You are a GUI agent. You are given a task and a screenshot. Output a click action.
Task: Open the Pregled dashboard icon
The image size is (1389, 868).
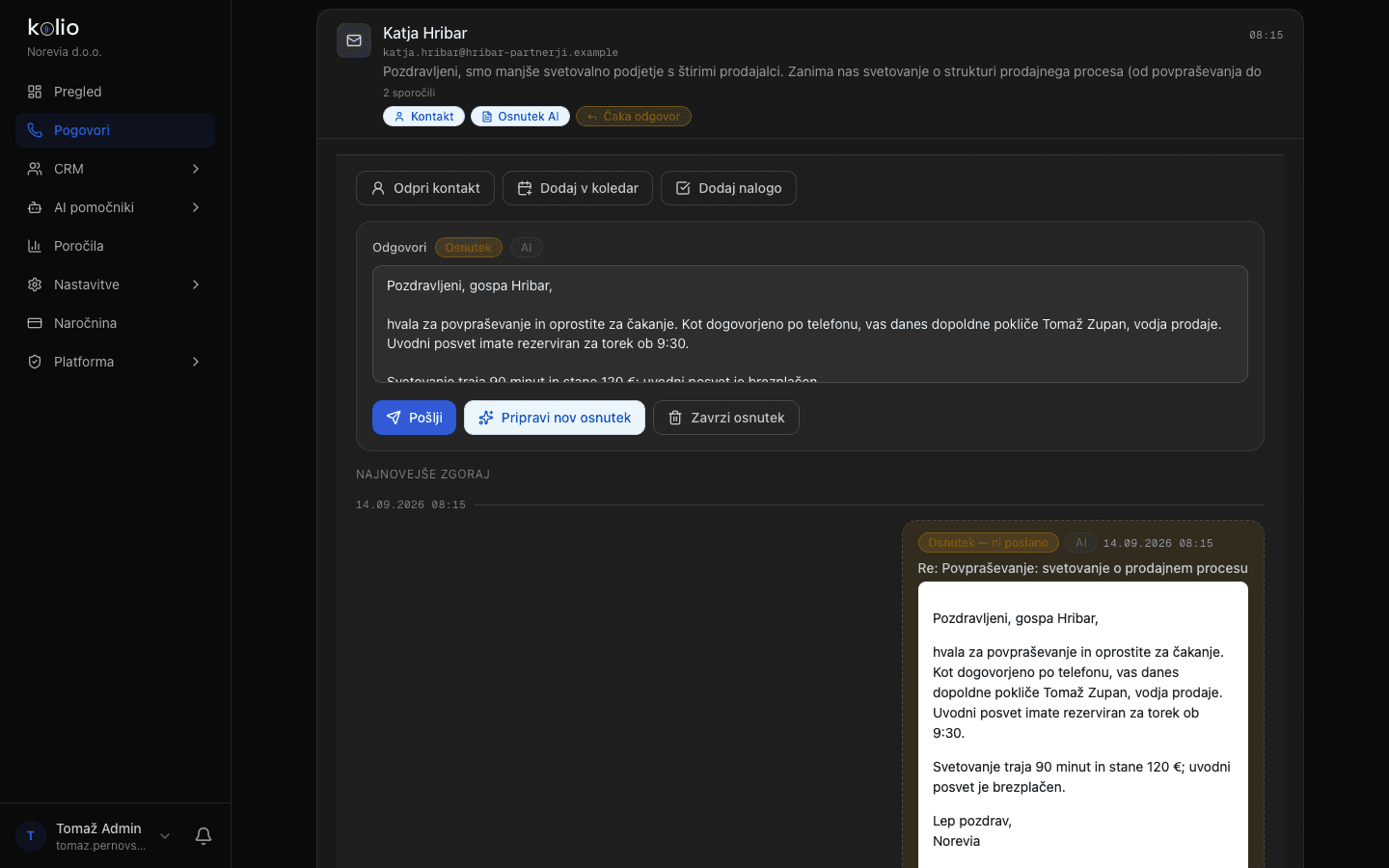pos(35,92)
